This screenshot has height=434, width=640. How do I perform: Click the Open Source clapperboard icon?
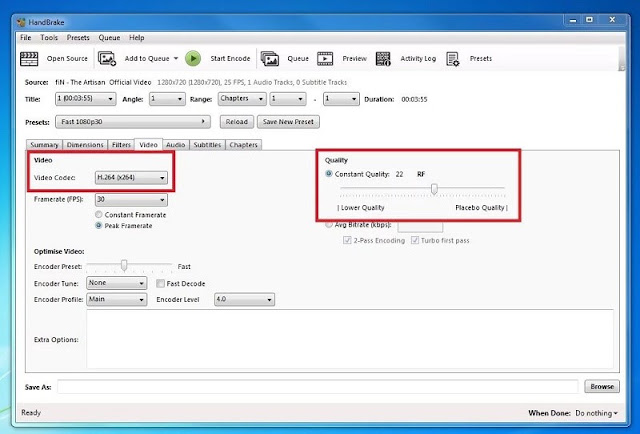29,58
